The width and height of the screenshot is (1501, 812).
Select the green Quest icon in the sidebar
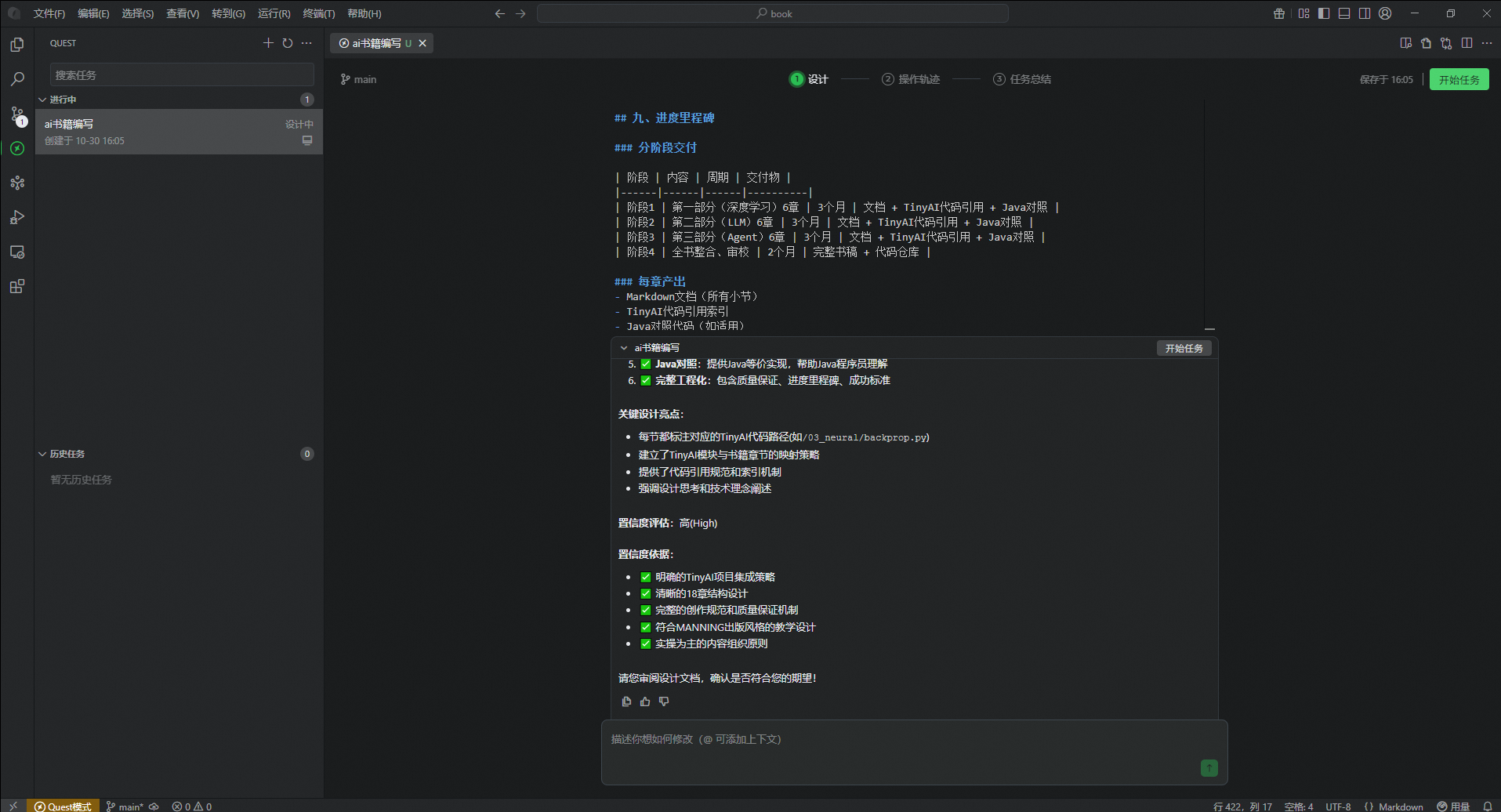tap(16, 148)
